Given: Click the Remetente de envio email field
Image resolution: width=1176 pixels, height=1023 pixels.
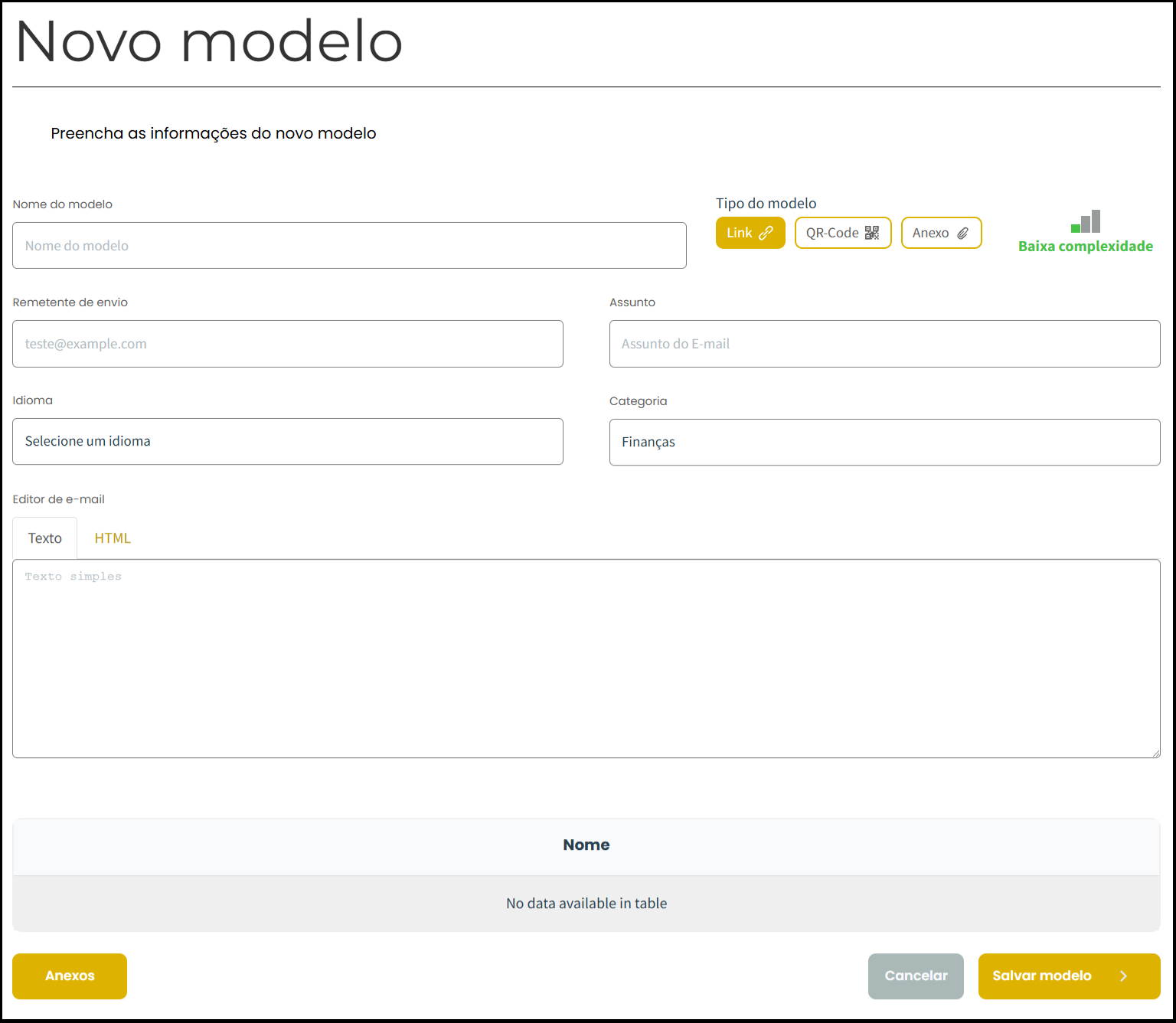Looking at the screenshot, I should click(x=287, y=343).
